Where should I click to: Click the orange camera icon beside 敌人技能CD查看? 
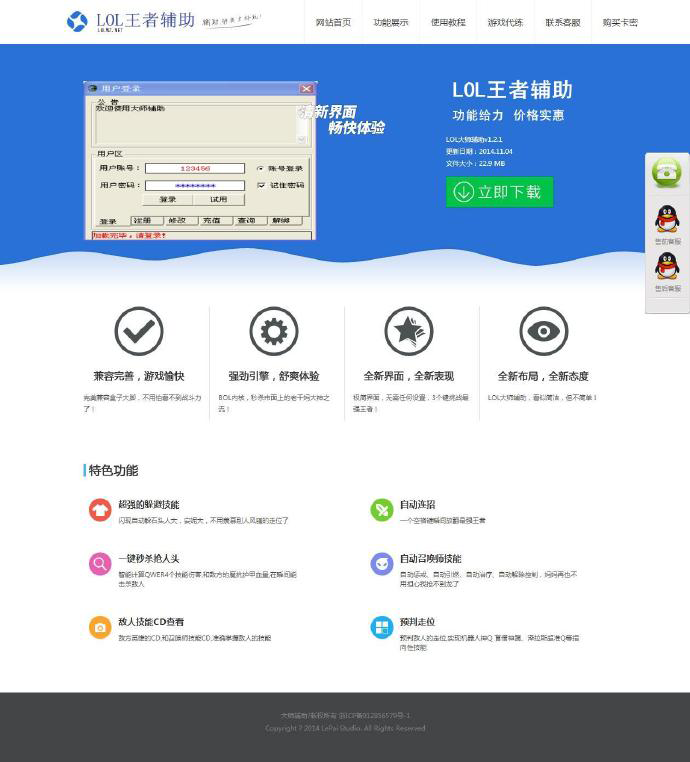[100, 627]
